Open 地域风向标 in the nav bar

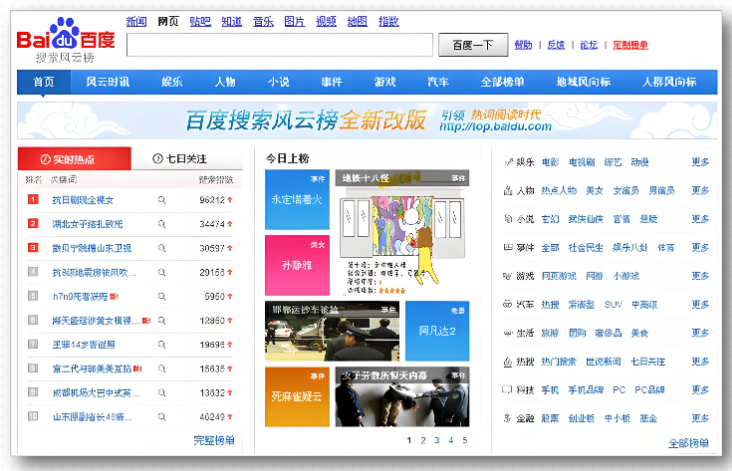coord(584,82)
